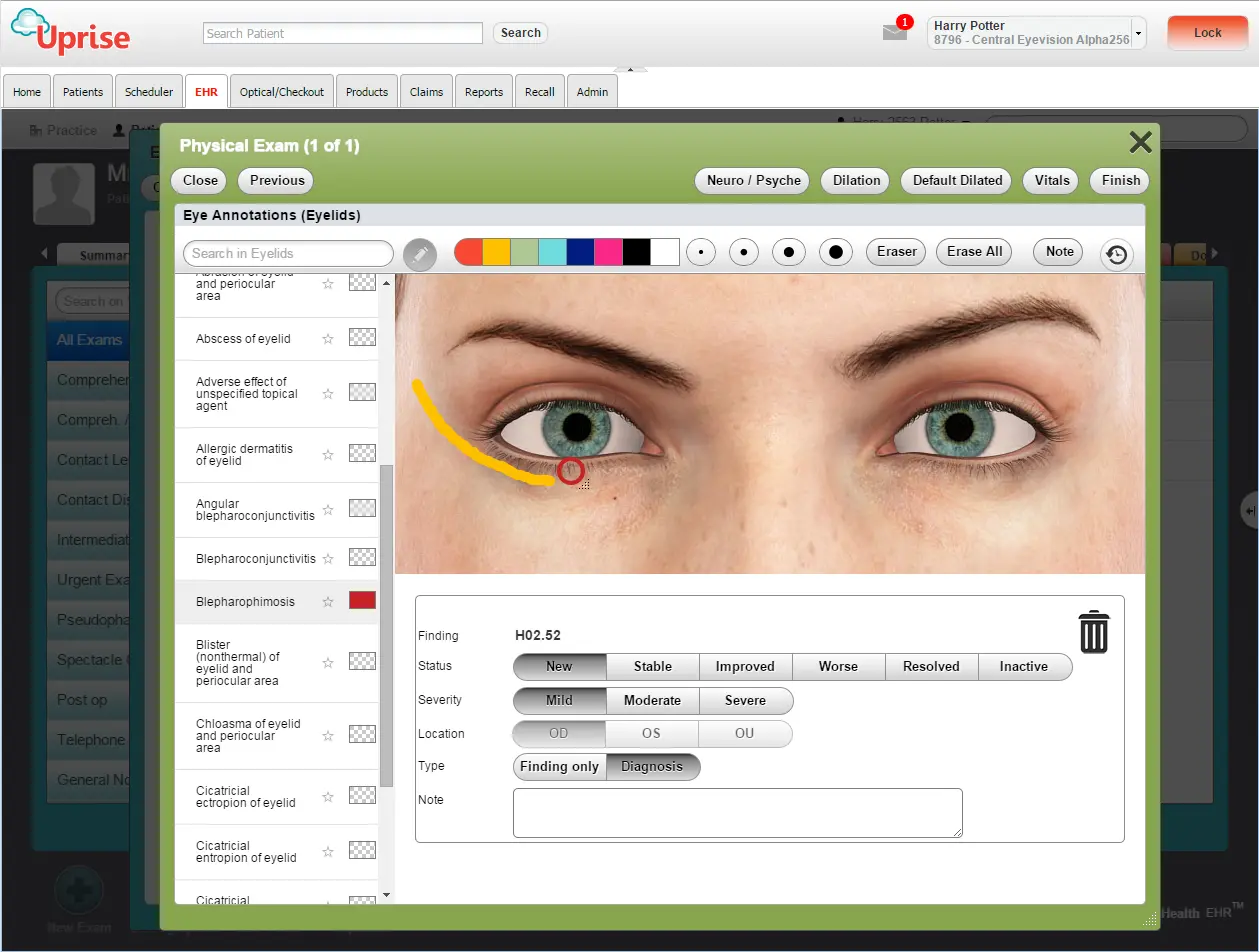Expand the right side panel handle
The image size is (1259, 952).
pyautogui.click(x=1248, y=510)
